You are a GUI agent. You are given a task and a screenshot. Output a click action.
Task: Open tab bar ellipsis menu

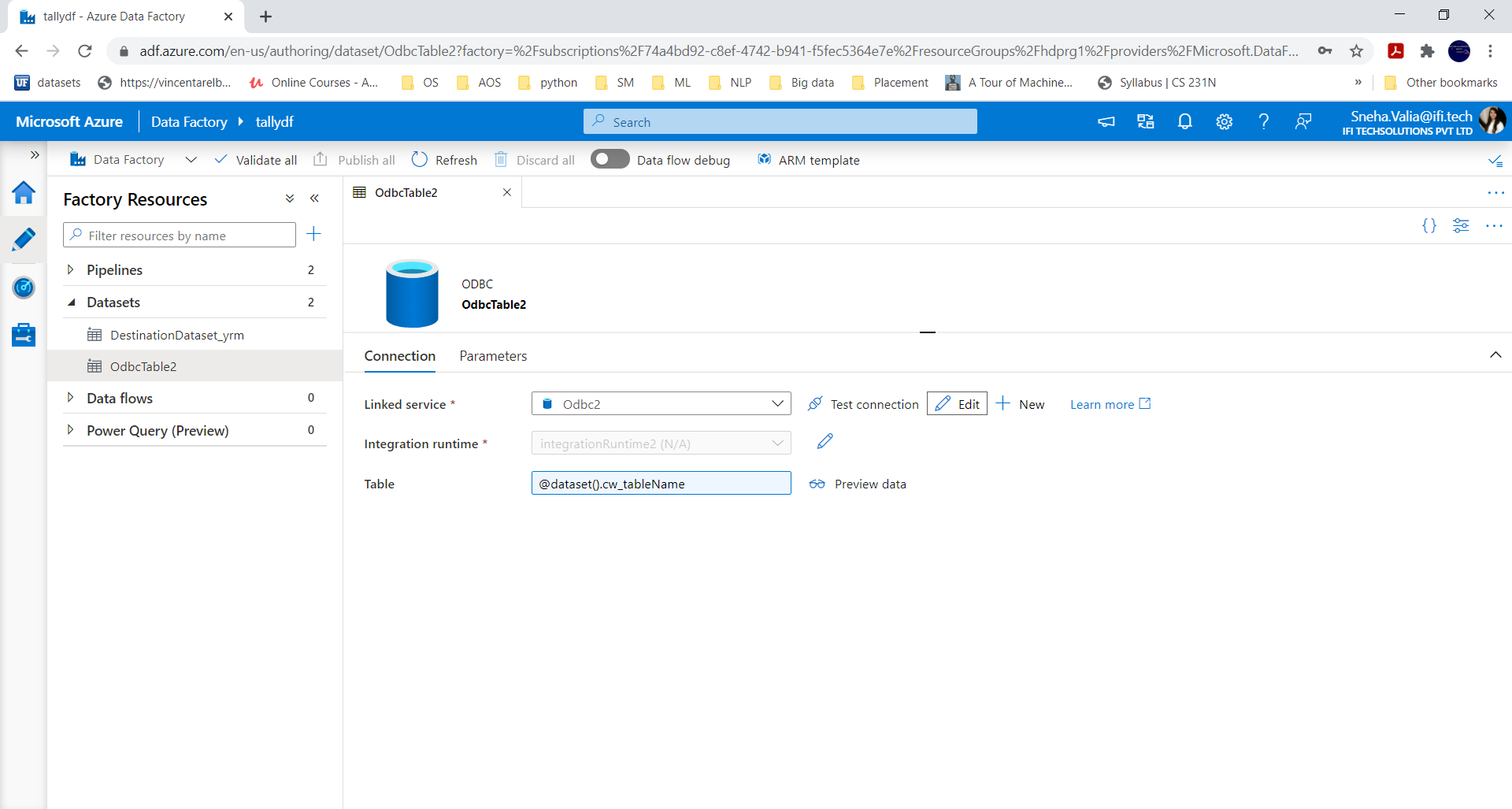tap(1495, 193)
